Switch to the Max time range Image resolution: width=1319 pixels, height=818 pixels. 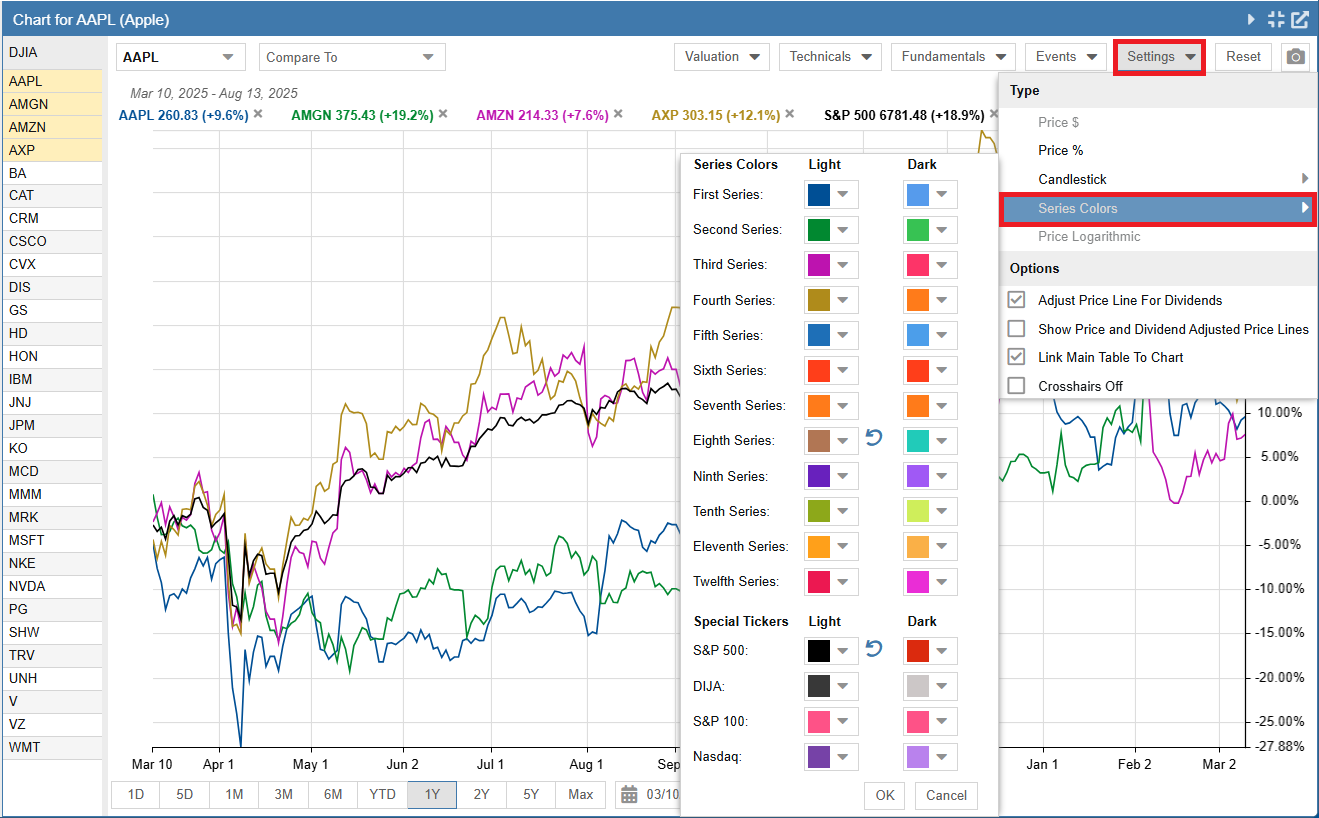click(x=580, y=795)
